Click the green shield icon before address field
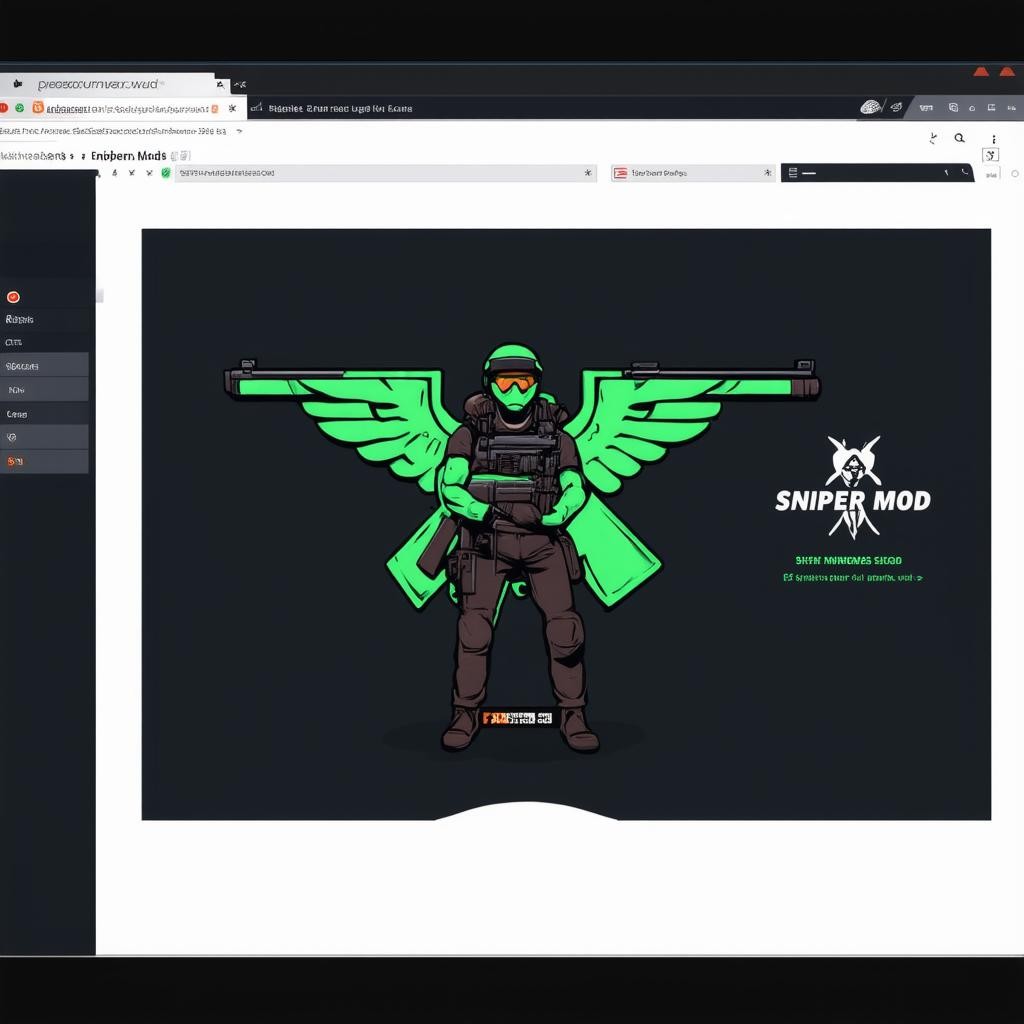Image resolution: width=1024 pixels, height=1024 pixels. 165,173
